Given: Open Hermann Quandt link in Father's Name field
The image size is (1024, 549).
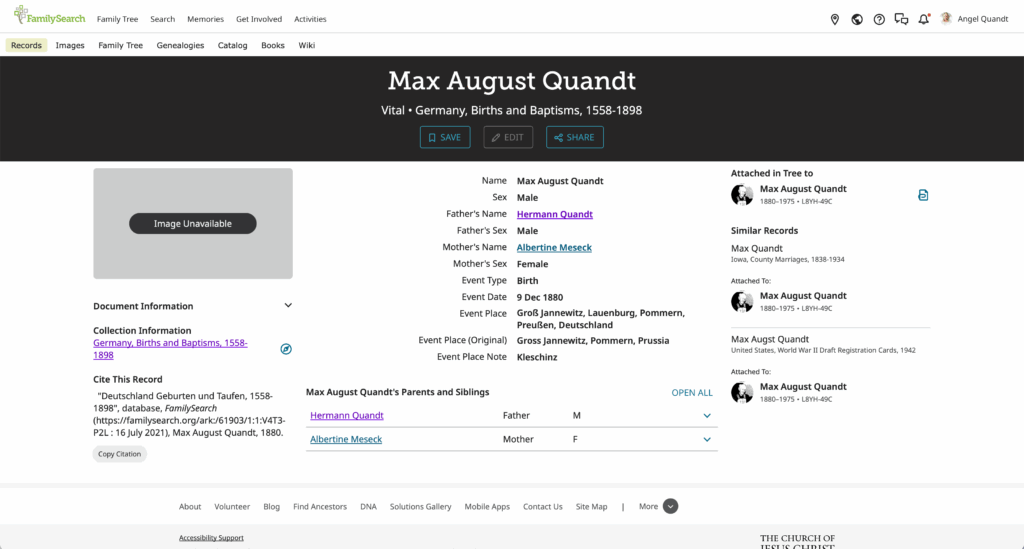Looking at the screenshot, I should pos(554,214).
